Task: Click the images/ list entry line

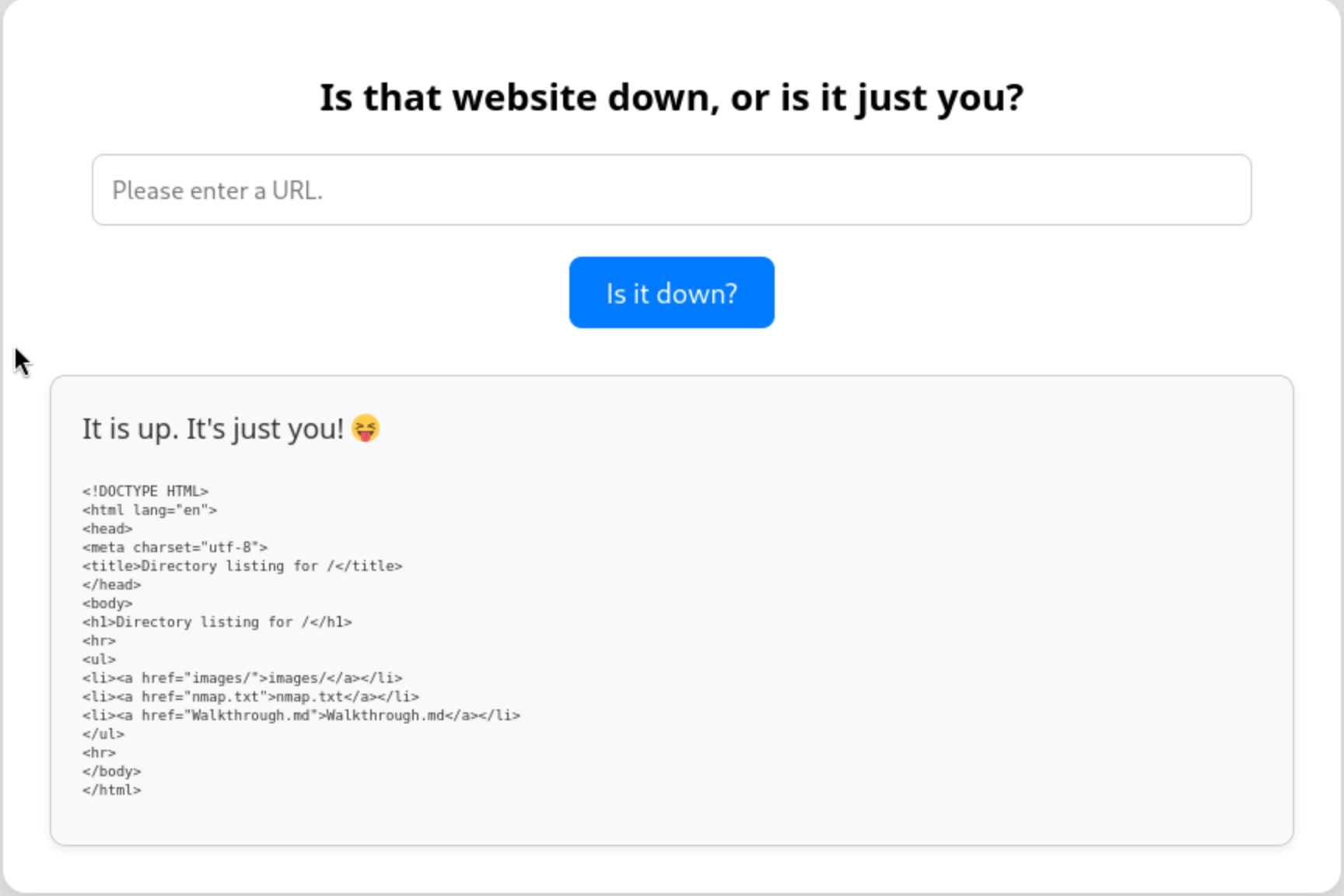Action: [x=243, y=678]
